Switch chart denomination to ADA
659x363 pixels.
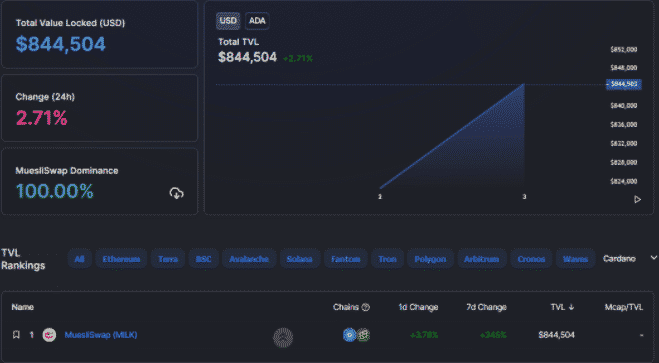click(257, 21)
